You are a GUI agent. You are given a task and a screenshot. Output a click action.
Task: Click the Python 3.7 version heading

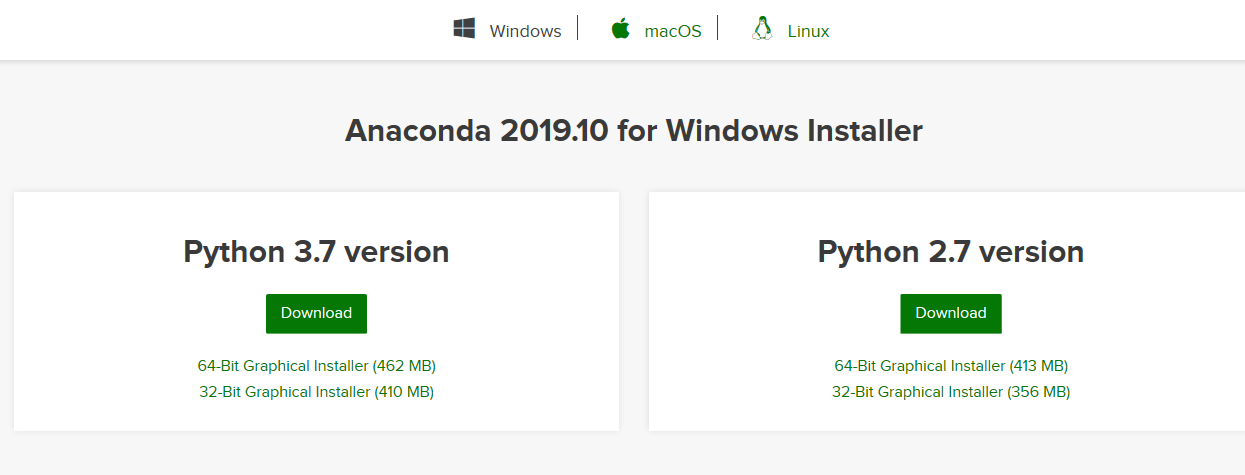point(316,251)
